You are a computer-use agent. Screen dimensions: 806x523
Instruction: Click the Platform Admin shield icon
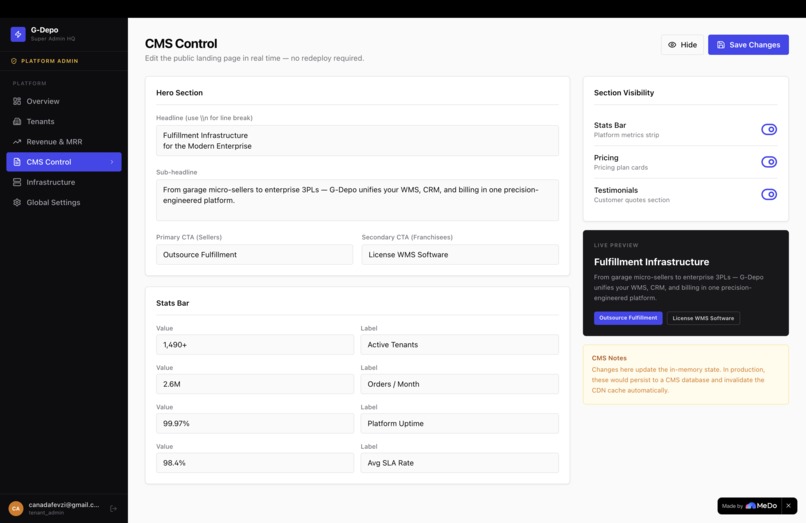point(14,61)
